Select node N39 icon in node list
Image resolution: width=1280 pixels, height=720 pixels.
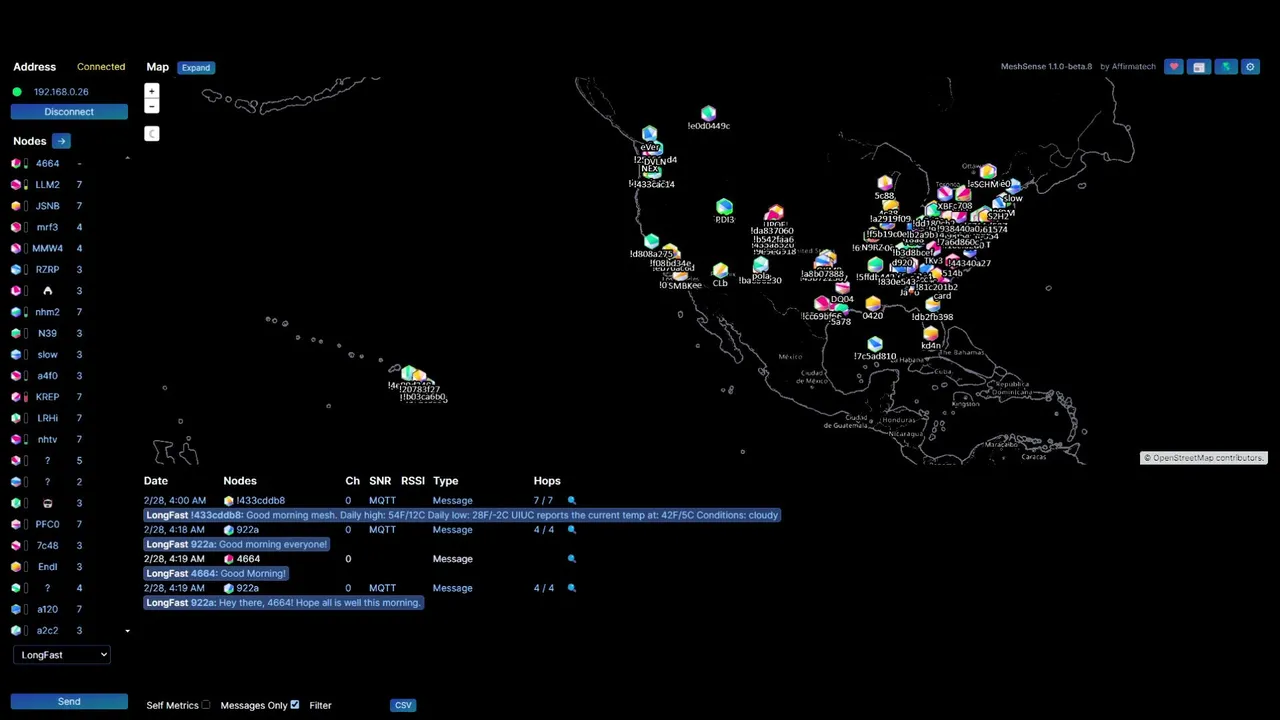point(16,333)
